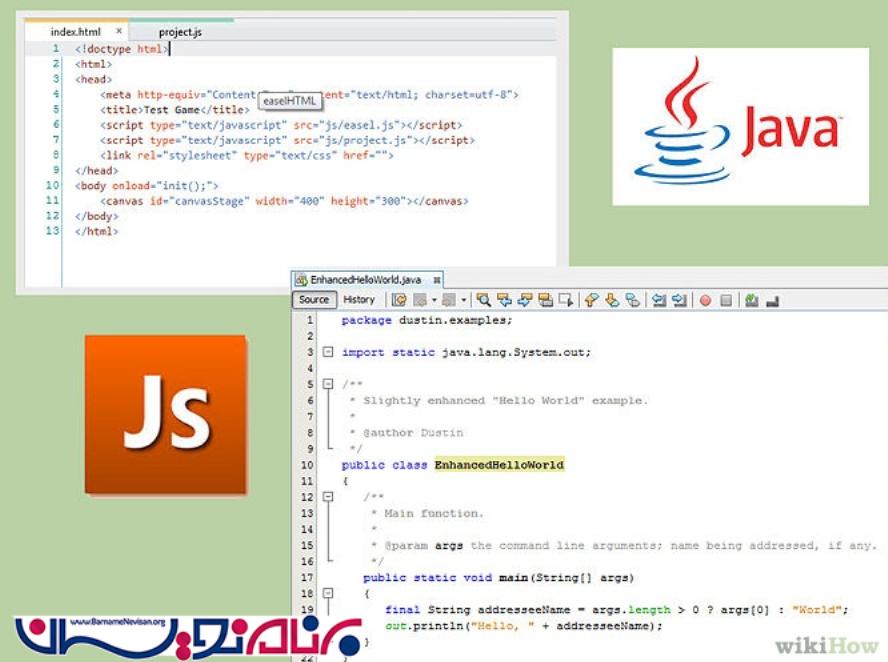
Task: Click the Uncomment code icon
Action: click(772, 301)
